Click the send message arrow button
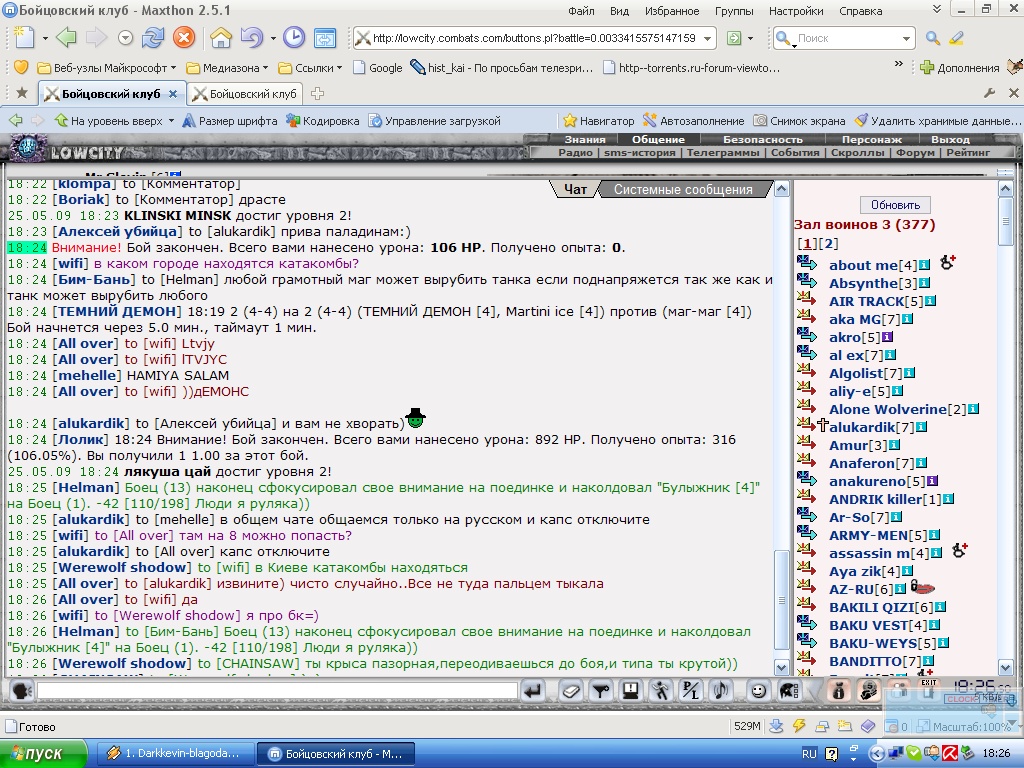The image size is (1024, 768). [533, 690]
